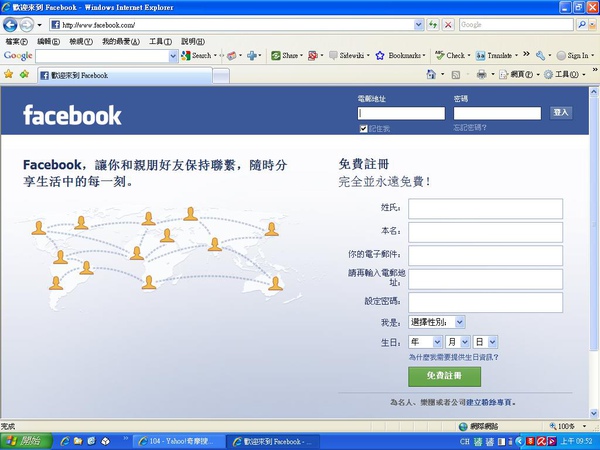This screenshot has width=600, height=450.
Task: Open the zoom level 100% dropdown
Action: 584,426
